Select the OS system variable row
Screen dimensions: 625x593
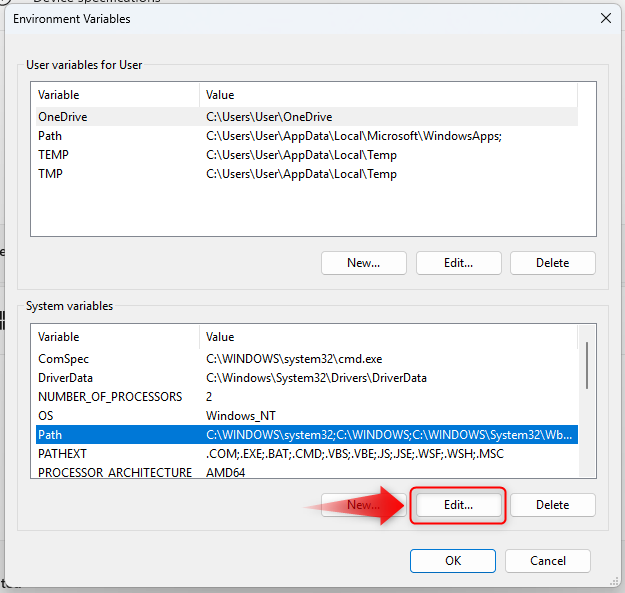[x=46, y=416]
